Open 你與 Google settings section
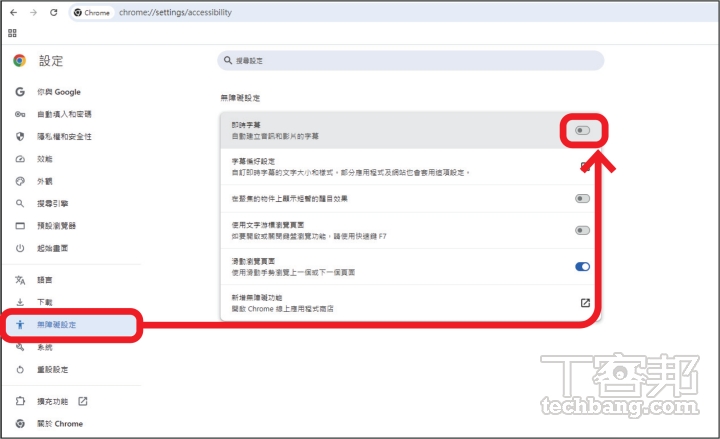This screenshot has height=439, width=720. click(x=59, y=92)
